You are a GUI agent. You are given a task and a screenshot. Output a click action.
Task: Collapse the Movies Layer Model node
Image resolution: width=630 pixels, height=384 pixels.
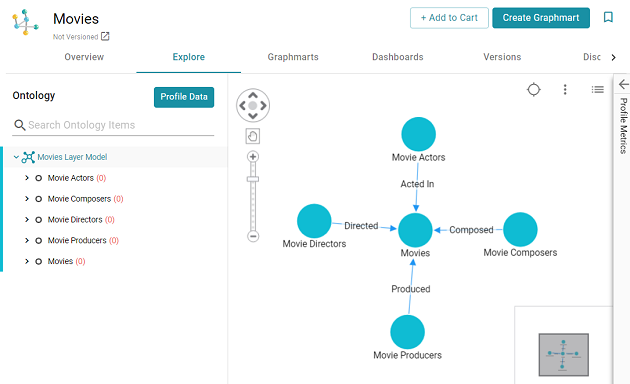coord(16,157)
